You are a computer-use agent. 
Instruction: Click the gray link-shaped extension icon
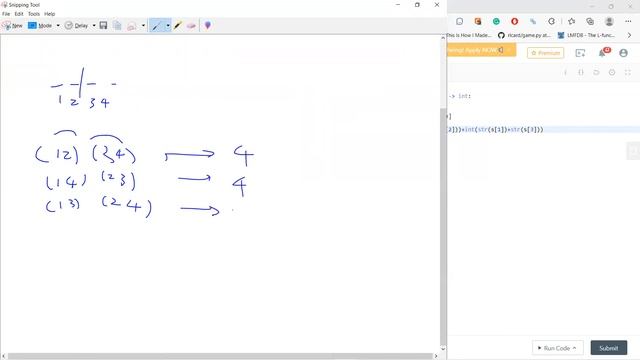pyautogui.click(x=533, y=21)
